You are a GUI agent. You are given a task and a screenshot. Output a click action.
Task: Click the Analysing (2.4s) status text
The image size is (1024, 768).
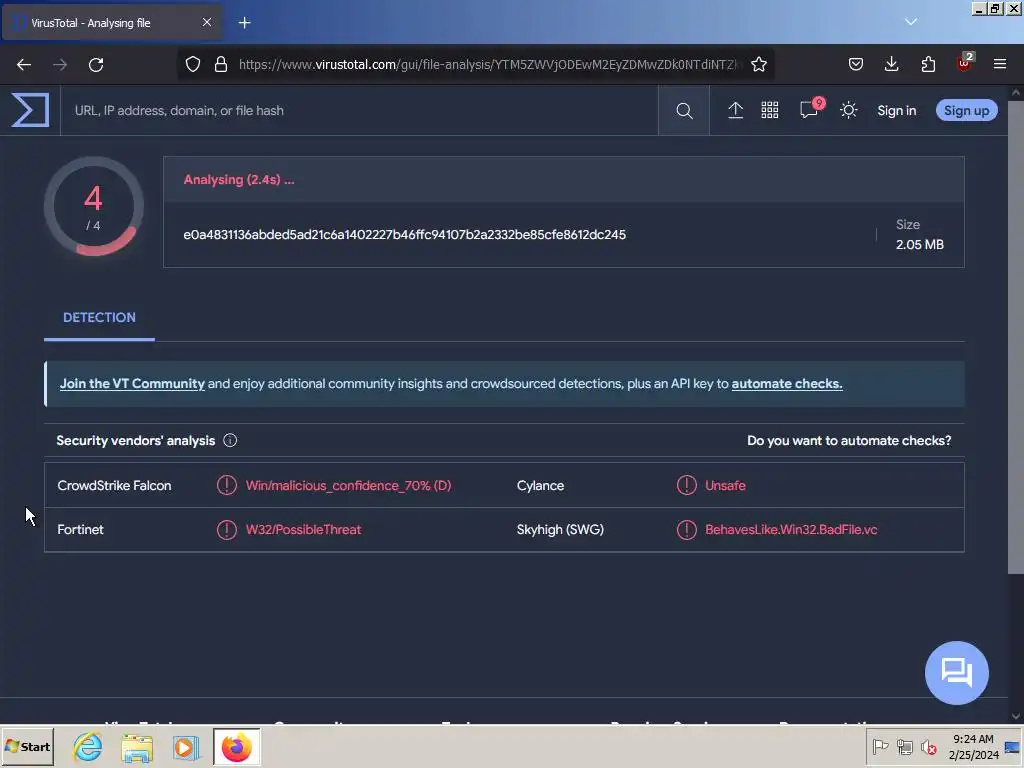pyautogui.click(x=239, y=180)
